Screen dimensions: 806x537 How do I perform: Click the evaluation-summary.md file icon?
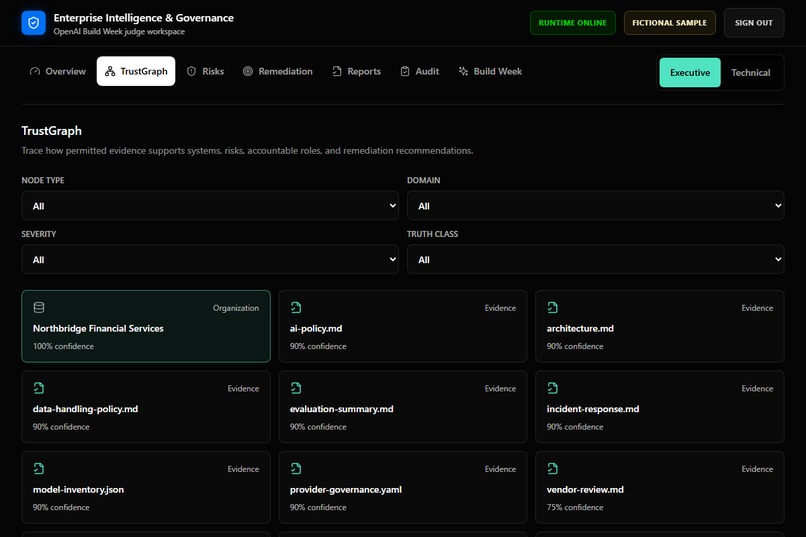(296, 388)
